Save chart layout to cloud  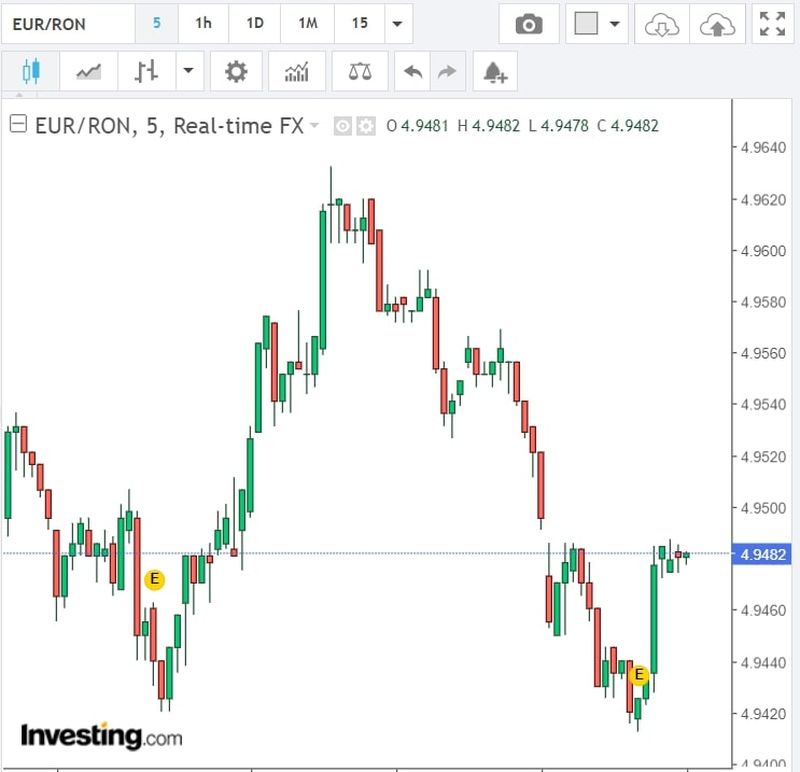click(716, 24)
